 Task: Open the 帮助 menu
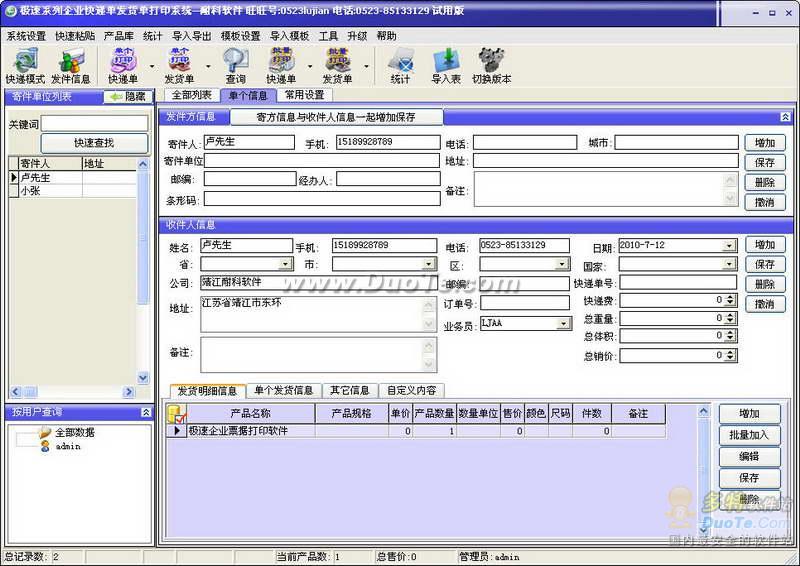pyautogui.click(x=386, y=36)
